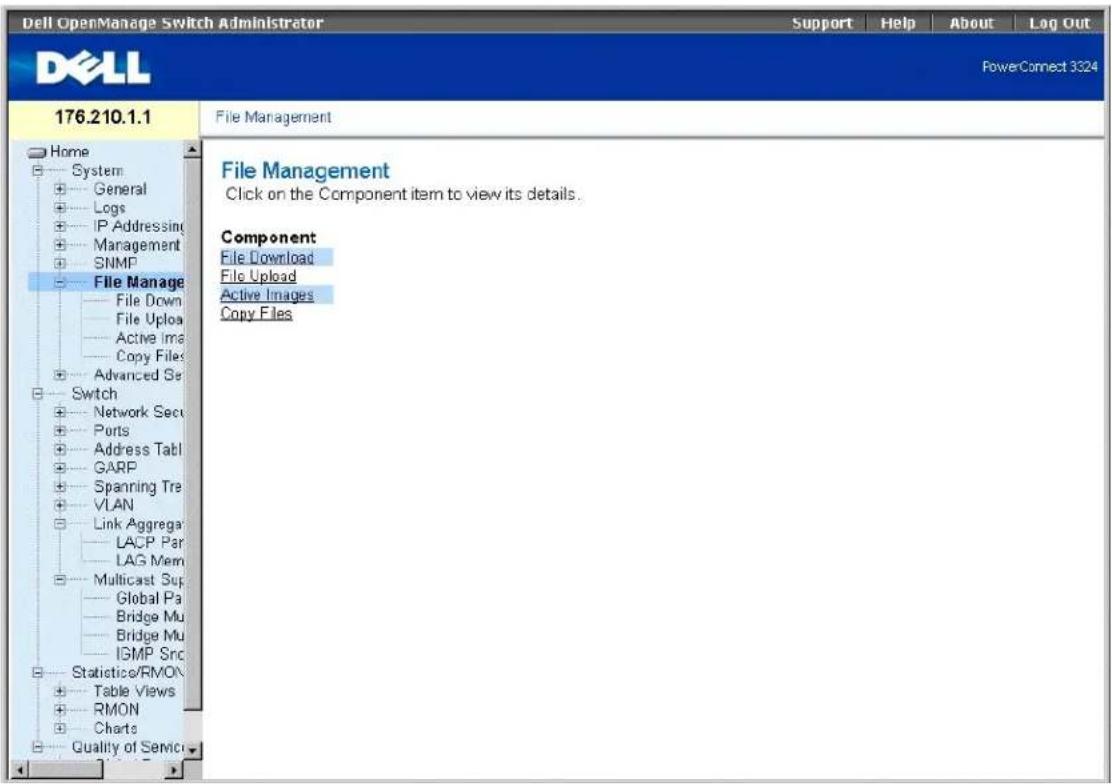
Task: Select the System tree label
Action: click(x=97, y=171)
